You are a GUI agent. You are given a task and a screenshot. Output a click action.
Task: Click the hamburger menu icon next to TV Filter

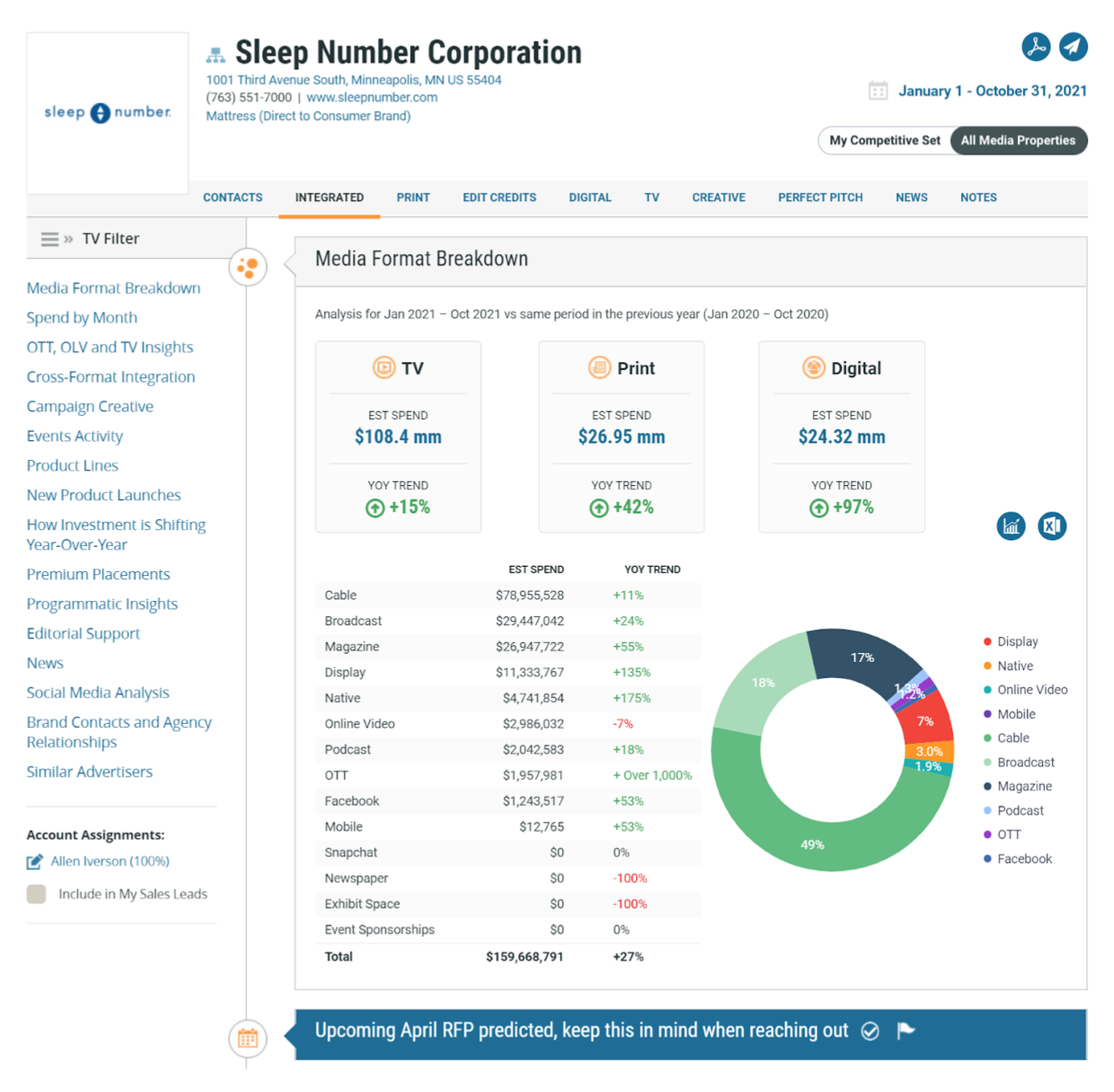(50, 239)
